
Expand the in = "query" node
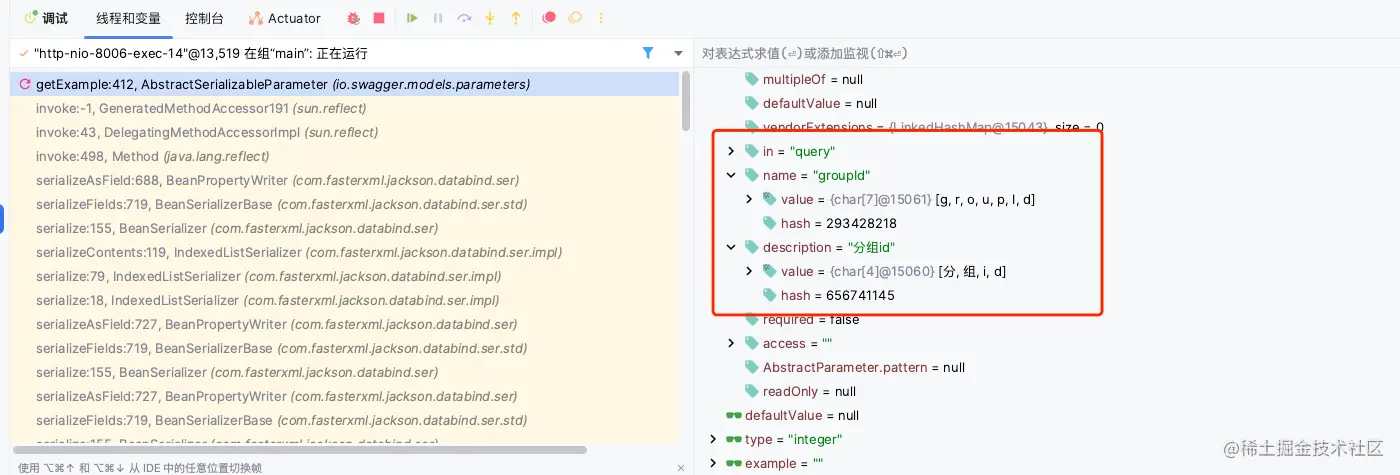[731, 151]
